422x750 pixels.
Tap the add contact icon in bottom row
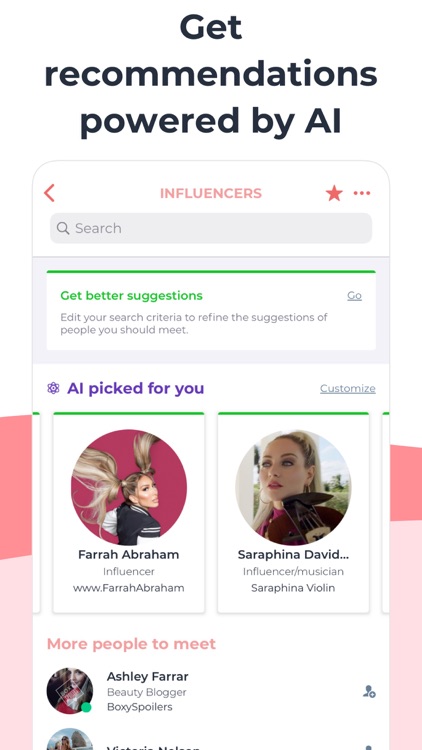coord(369,747)
